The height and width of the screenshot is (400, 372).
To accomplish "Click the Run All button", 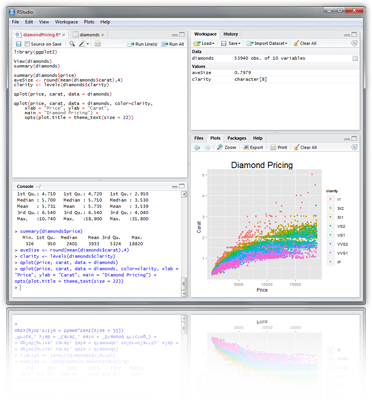I will pyautogui.click(x=173, y=44).
